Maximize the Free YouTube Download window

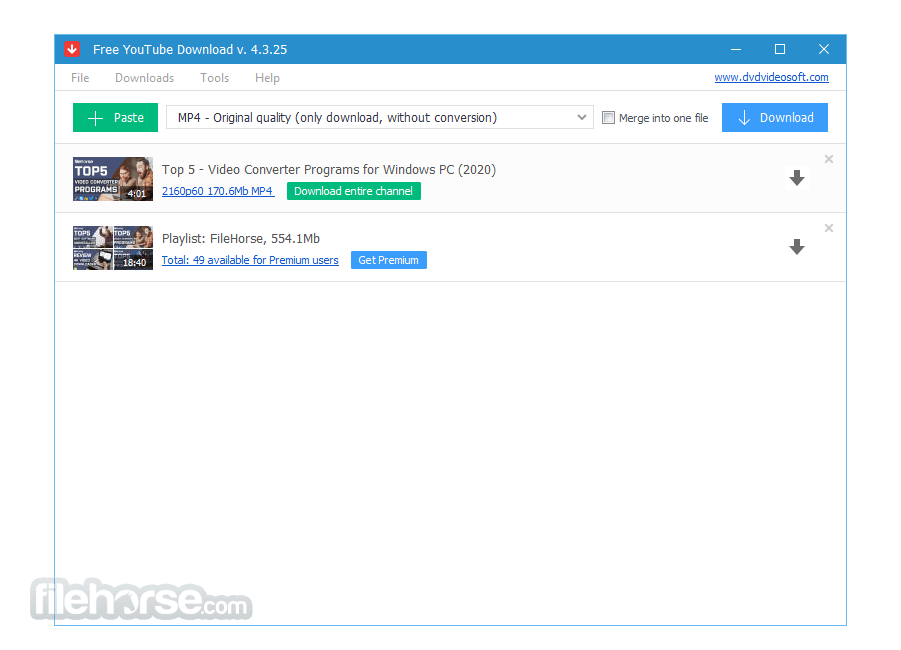point(780,49)
